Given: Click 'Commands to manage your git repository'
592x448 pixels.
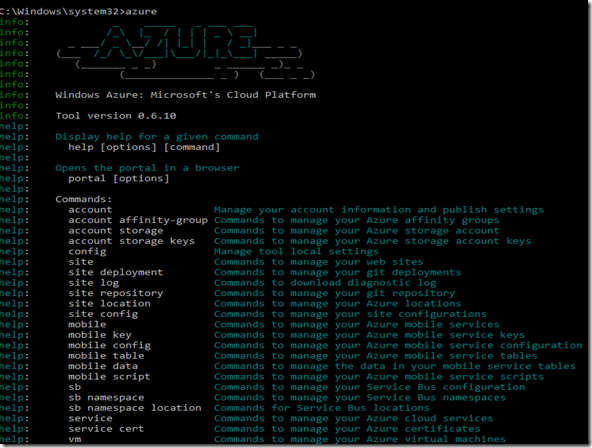Looking at the screenshot, I should point(335,293).
